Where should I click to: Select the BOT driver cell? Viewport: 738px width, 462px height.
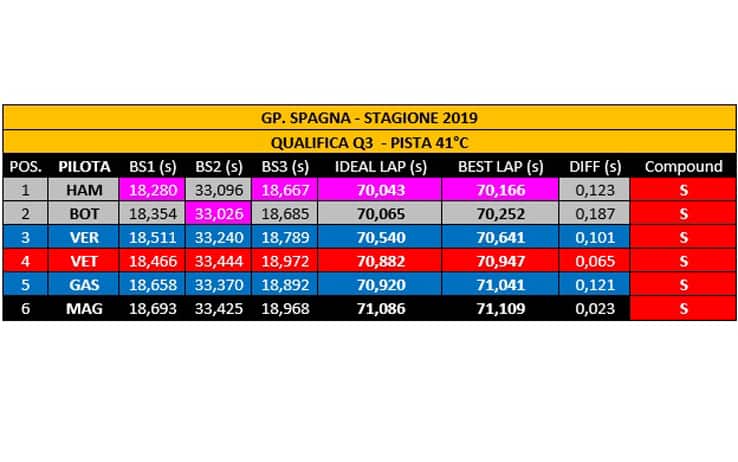(x=85, y=212)
